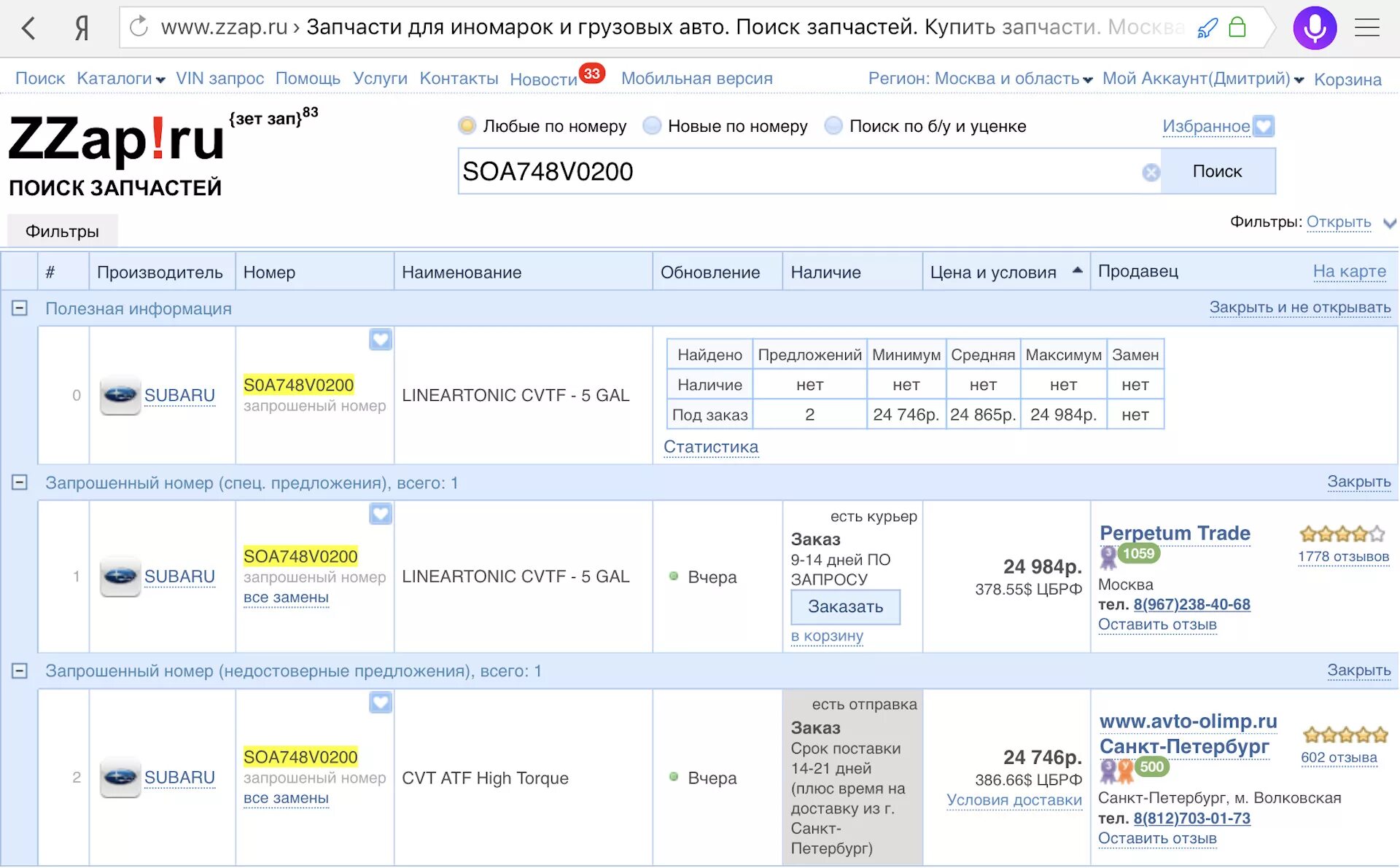The width and height of the screenshot is (1400, 868).
Task: Open На карте map link
Action: [1350, 271]
